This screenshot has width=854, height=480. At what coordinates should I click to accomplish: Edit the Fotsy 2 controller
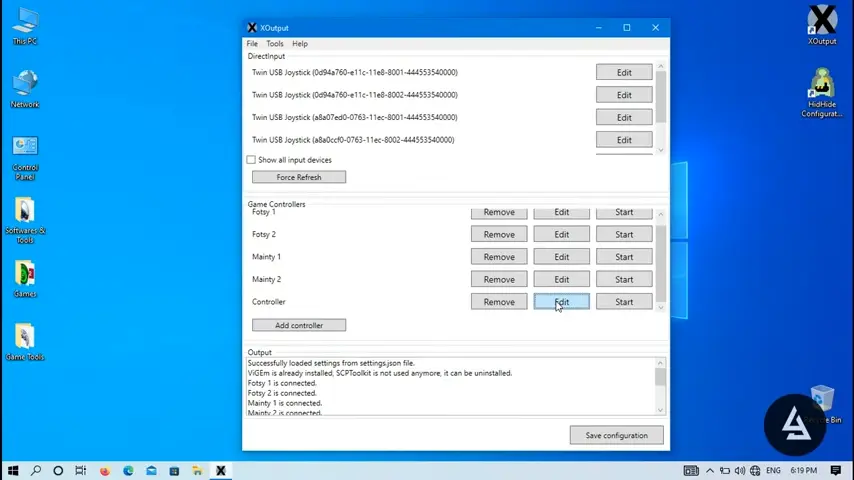click(x=562, y=234)
